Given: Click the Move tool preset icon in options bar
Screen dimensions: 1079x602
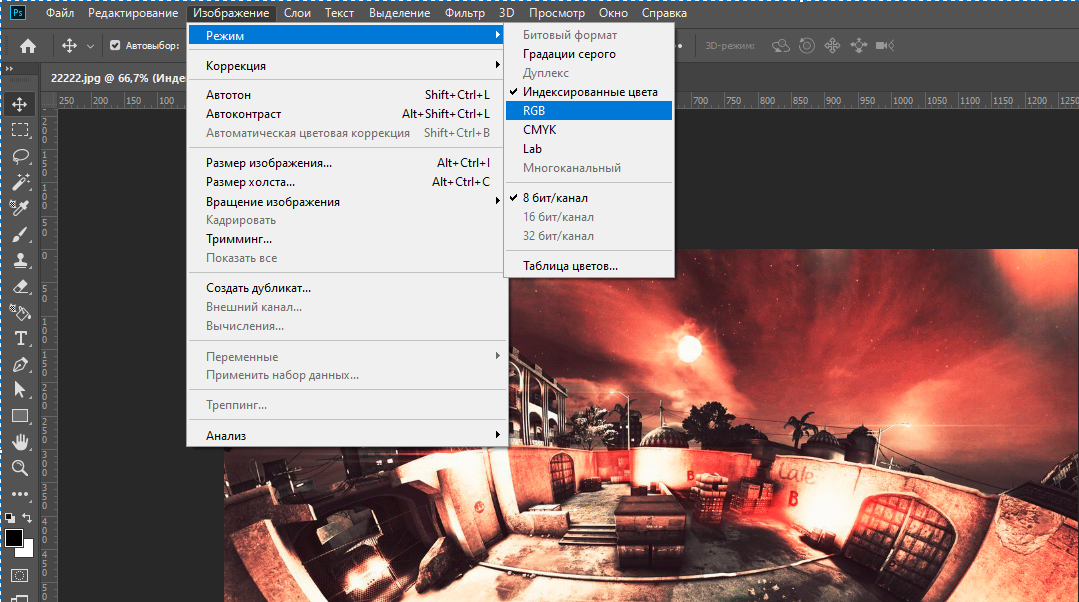Looking at the screenshot, I should (x=70, y=46).
